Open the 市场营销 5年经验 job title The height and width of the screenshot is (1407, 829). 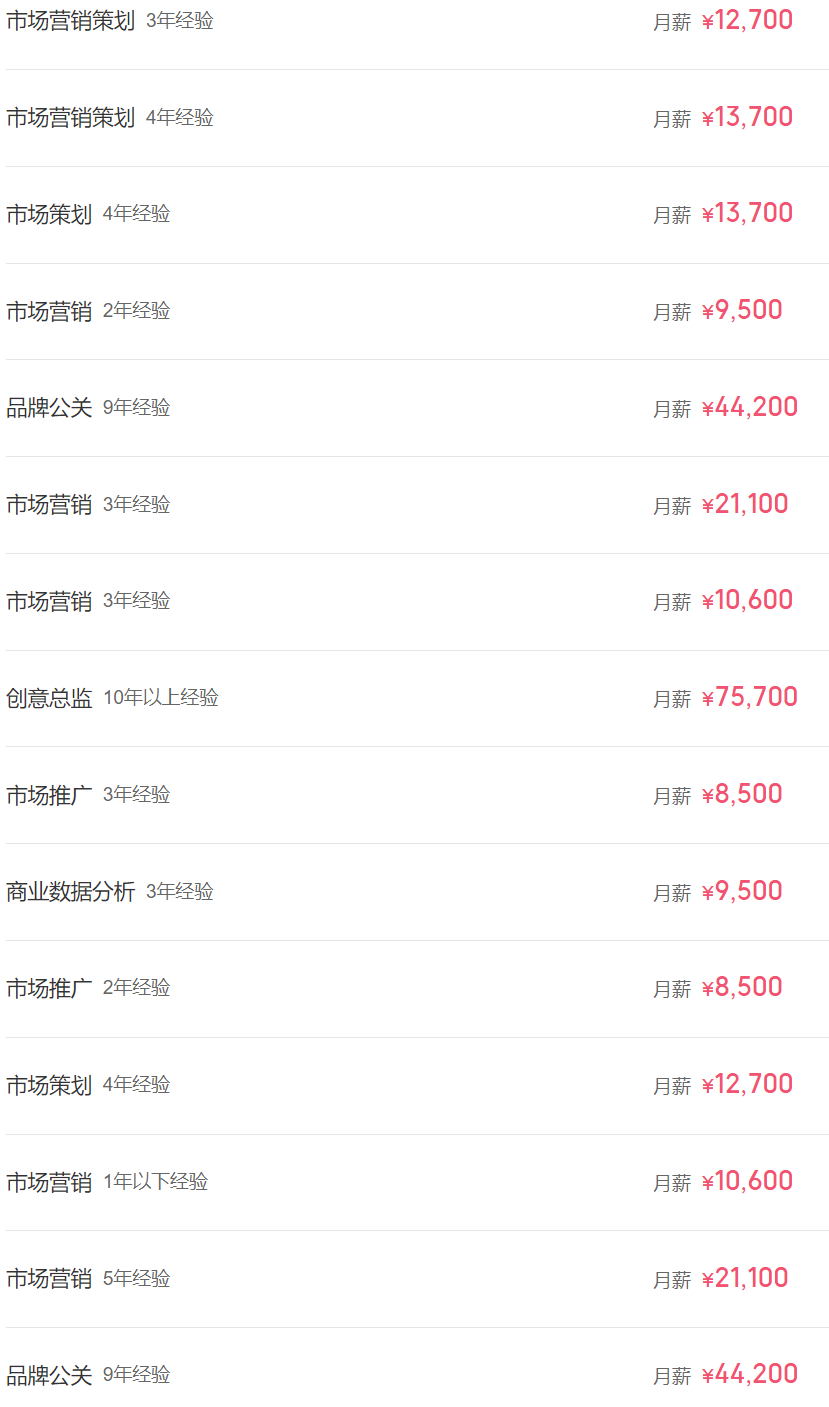pos(49,1279)
